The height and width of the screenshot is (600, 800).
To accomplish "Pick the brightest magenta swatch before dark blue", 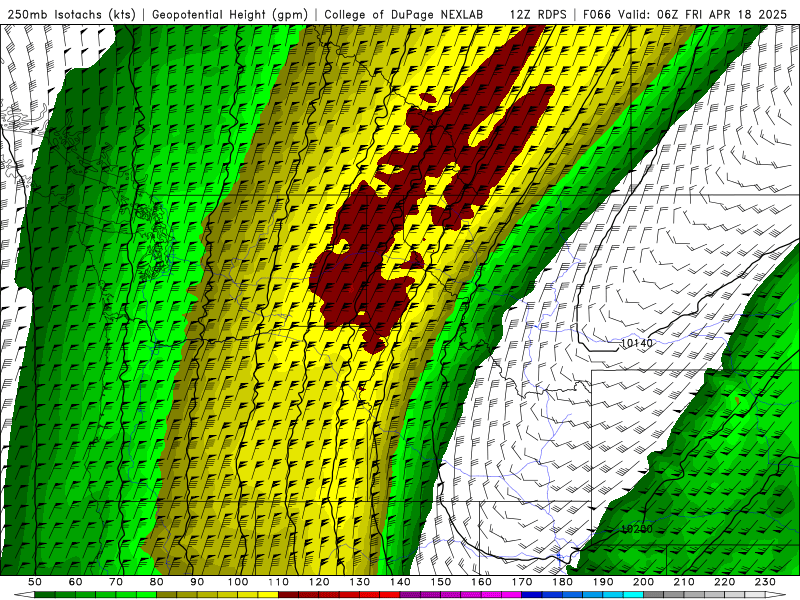I will click(x=511, y=595).
